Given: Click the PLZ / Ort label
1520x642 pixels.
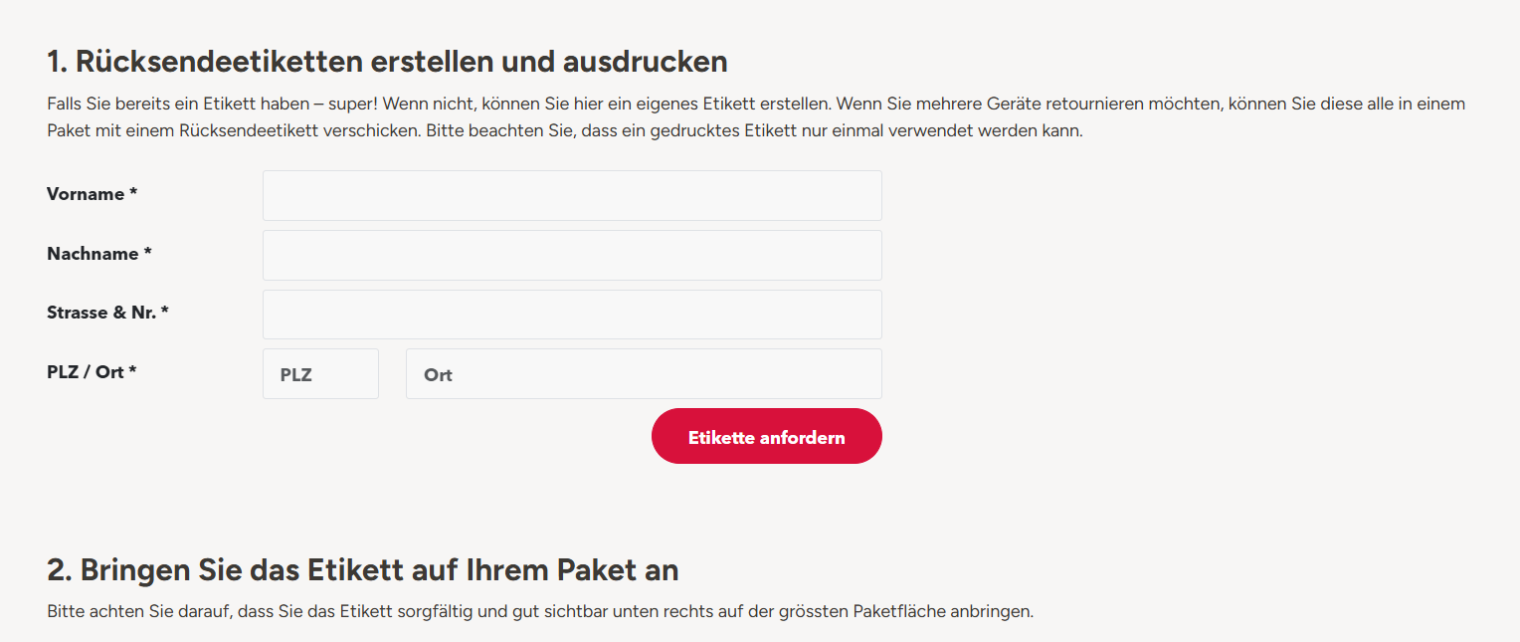Looking at the screenshot, I should pyautogui.click(x=85, y=372).
